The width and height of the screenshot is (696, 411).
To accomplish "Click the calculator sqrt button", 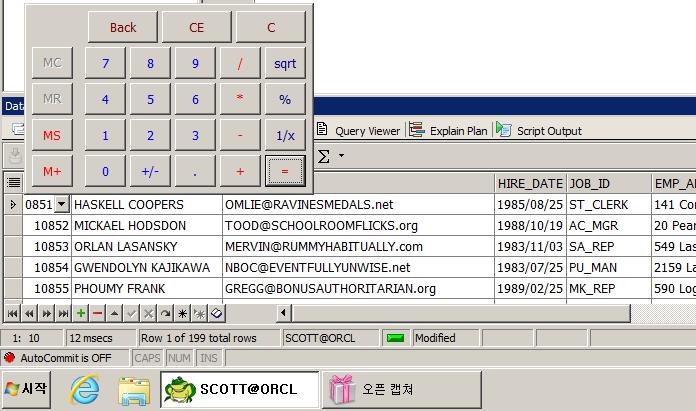I will (x=285, y=63).
